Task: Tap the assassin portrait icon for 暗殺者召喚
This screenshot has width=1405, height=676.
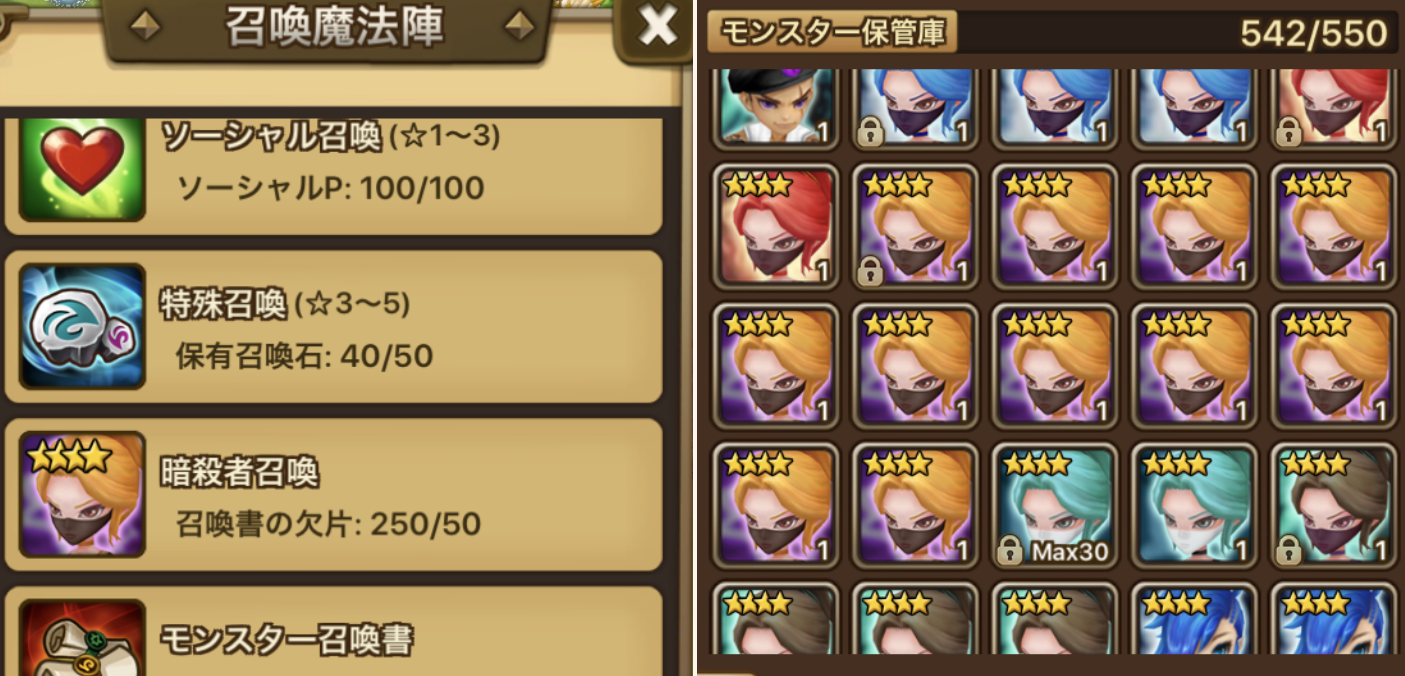Action: pos(82,494)
